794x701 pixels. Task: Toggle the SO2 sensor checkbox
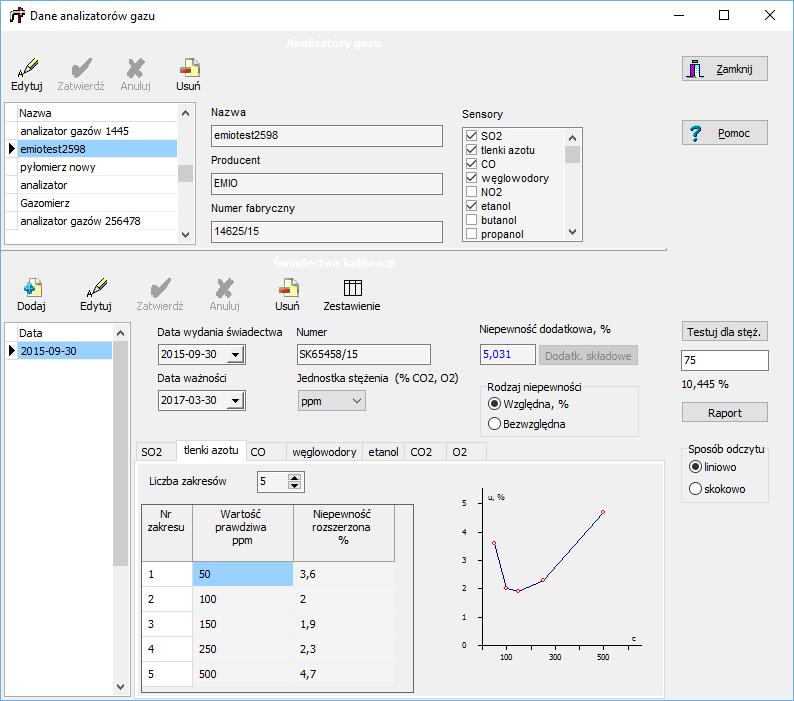point(471,135)
